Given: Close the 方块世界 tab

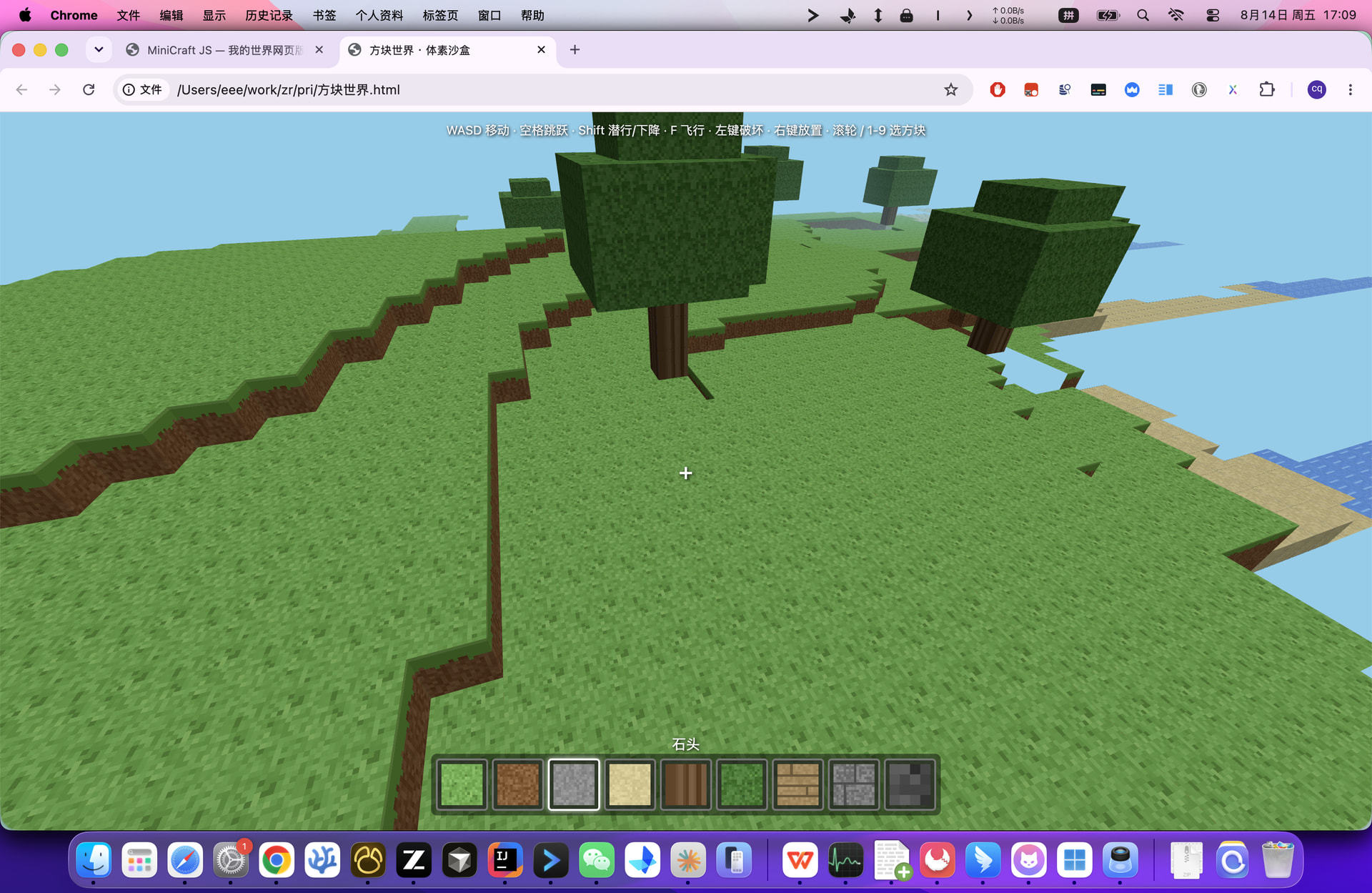Looking at the screenshot, I should point(541,49).
